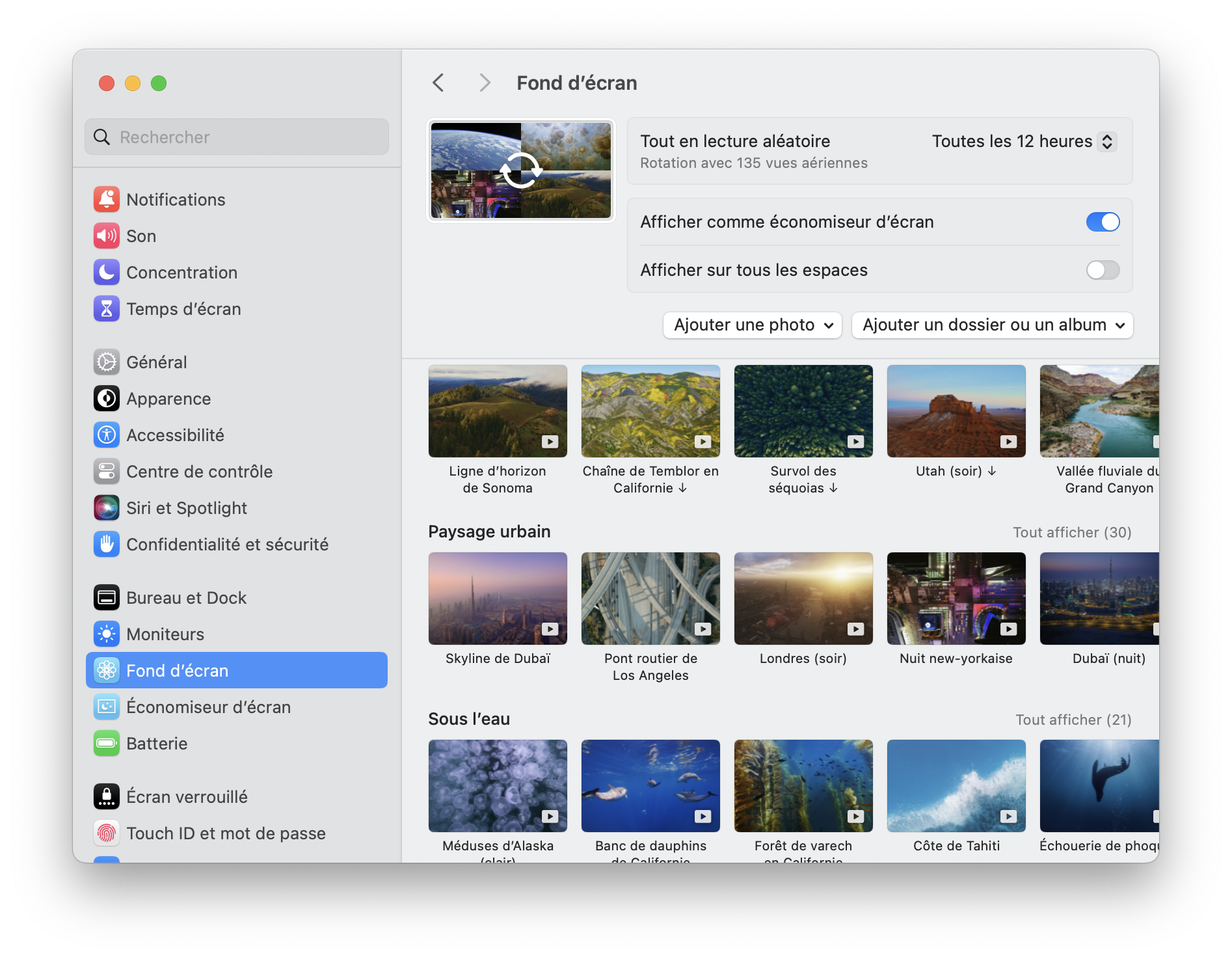This screenshot has height=959, width=1232.
Task: Click the Apparence icon
Action: pos(107,399)
